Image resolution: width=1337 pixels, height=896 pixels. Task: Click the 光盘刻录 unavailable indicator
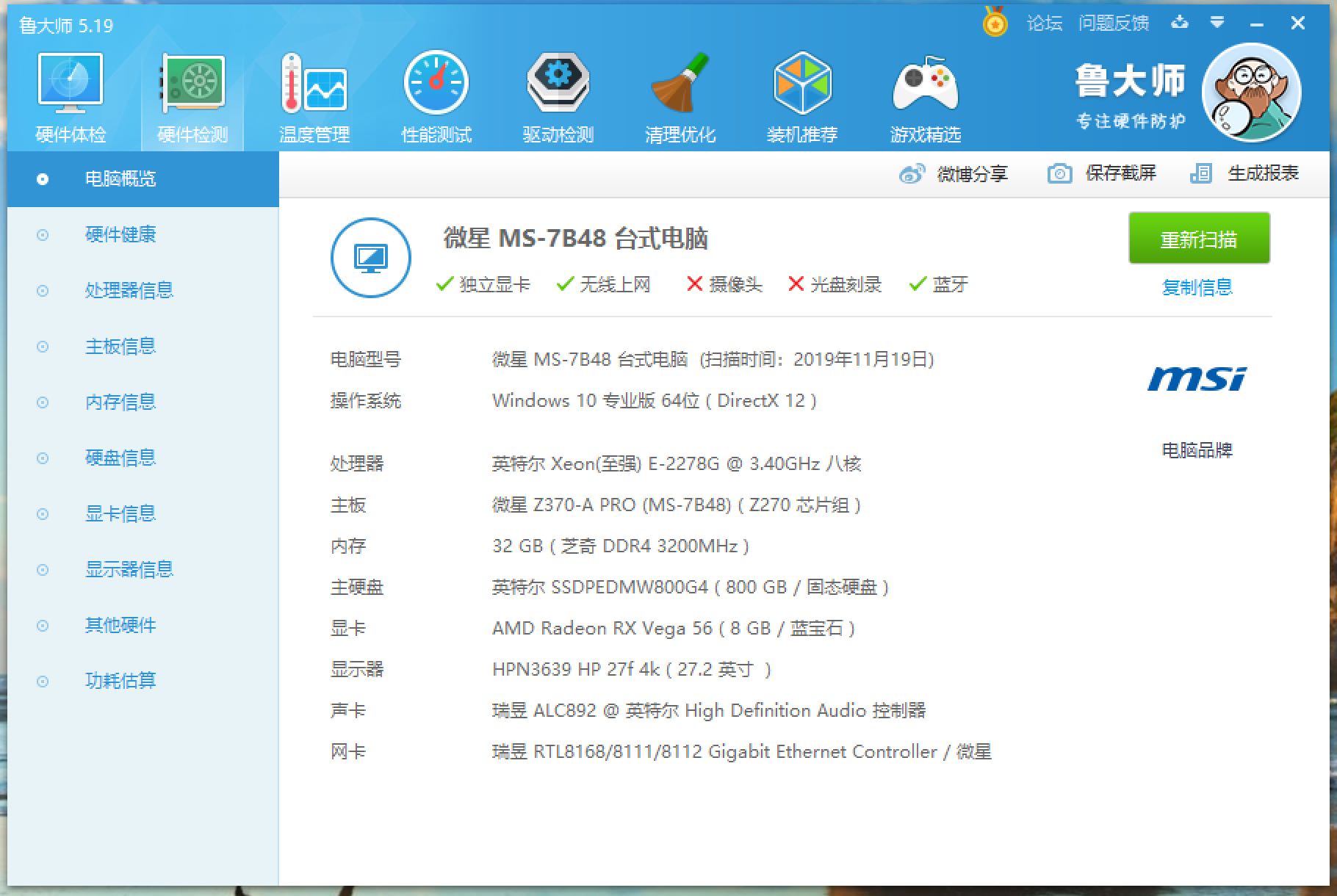(835, 284)
